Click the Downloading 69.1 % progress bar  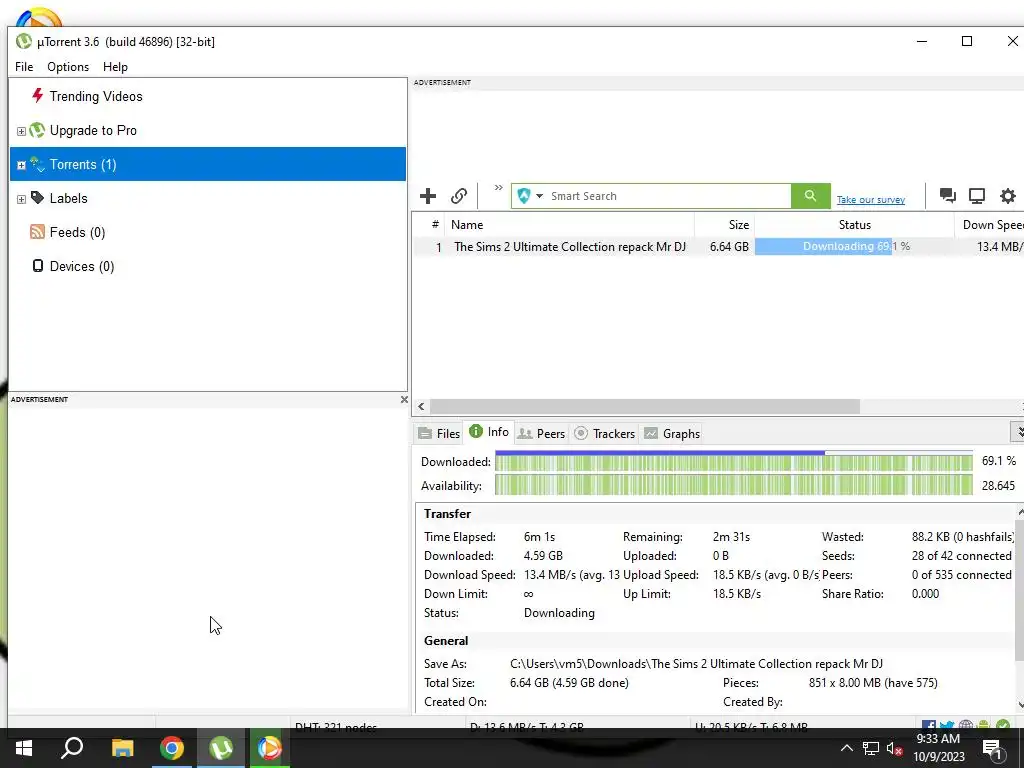(x=854, y=247)
